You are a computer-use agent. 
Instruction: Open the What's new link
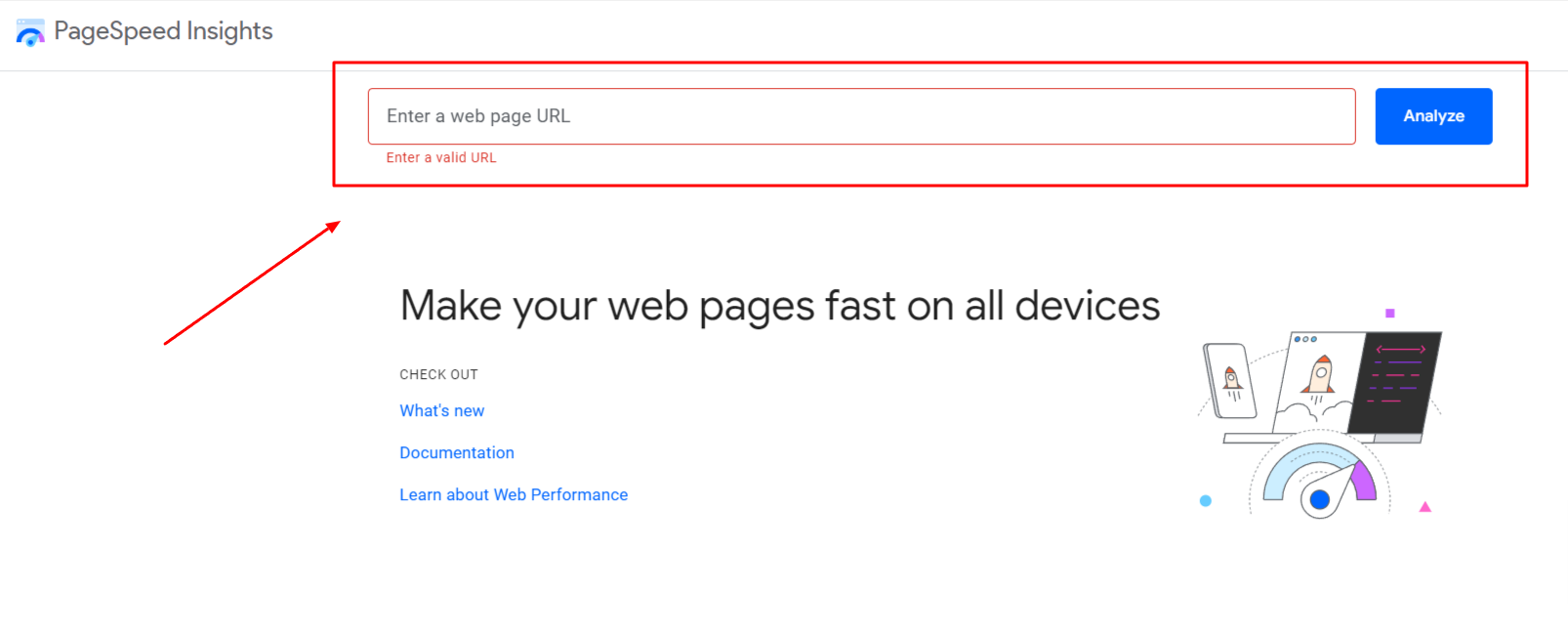(441, 411)
